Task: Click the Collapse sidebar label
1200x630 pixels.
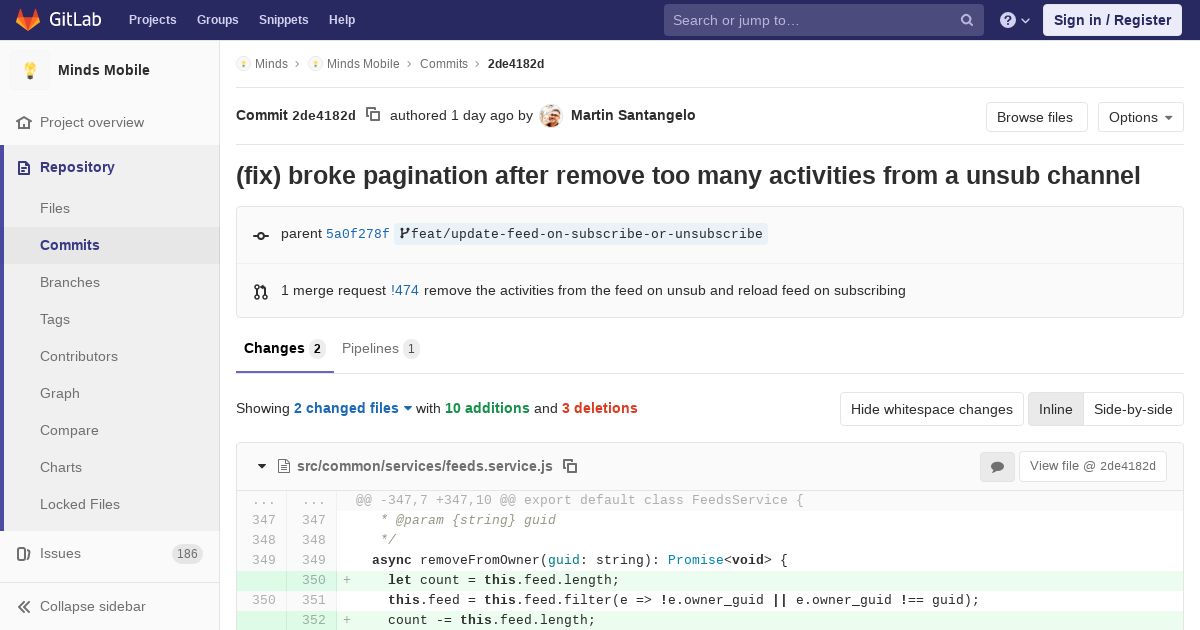Action: [x=93, y=606]
